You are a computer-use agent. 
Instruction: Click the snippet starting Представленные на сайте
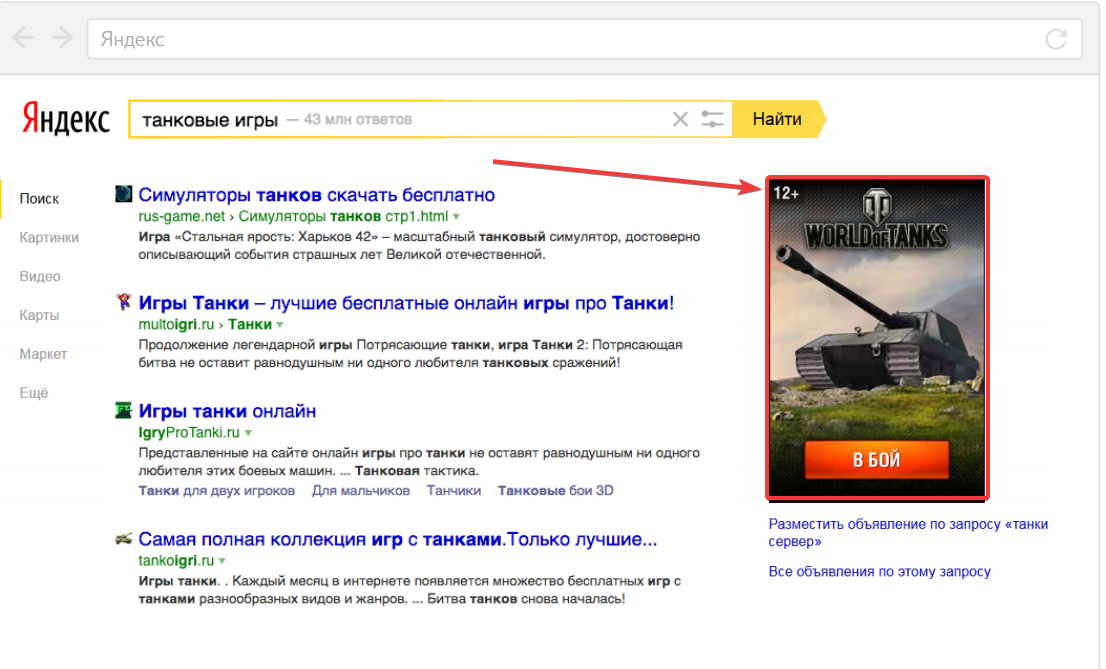[419, 462]
